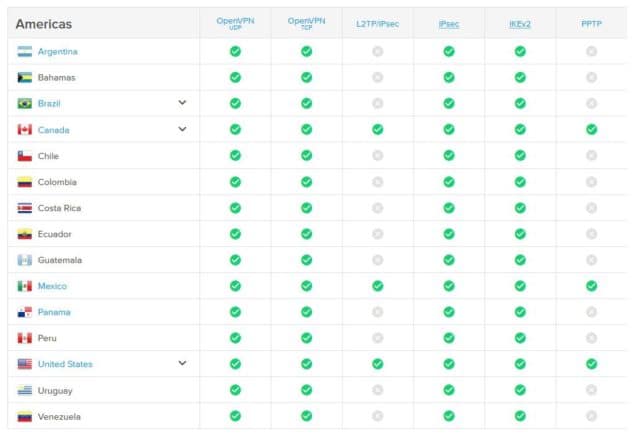The width and height of the screenshot is (640, 437).
Task: Click the Bahamas flag icon
Action: pos(24,78)
